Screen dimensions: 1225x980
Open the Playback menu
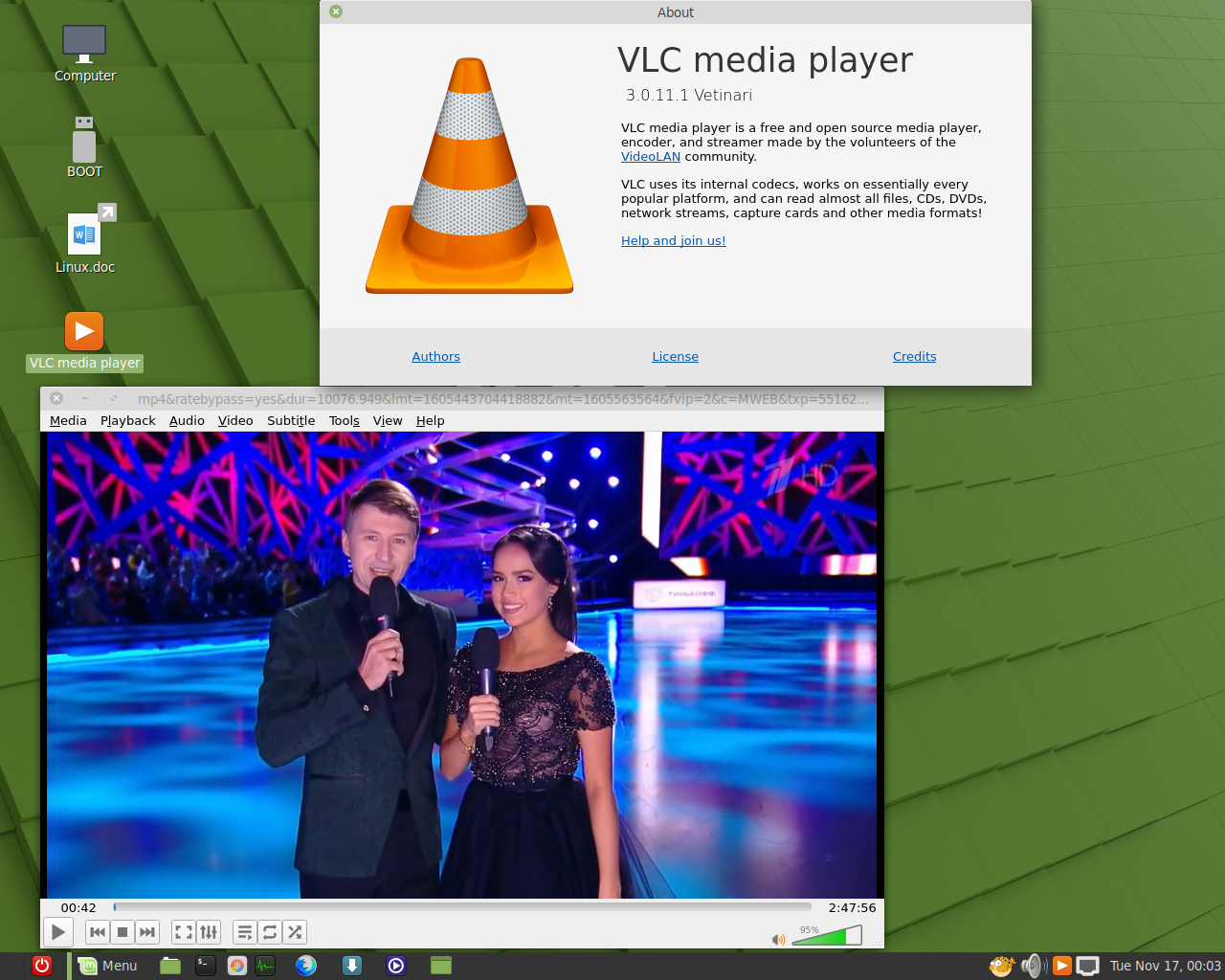pyautogui.click(x=127, y=421)
